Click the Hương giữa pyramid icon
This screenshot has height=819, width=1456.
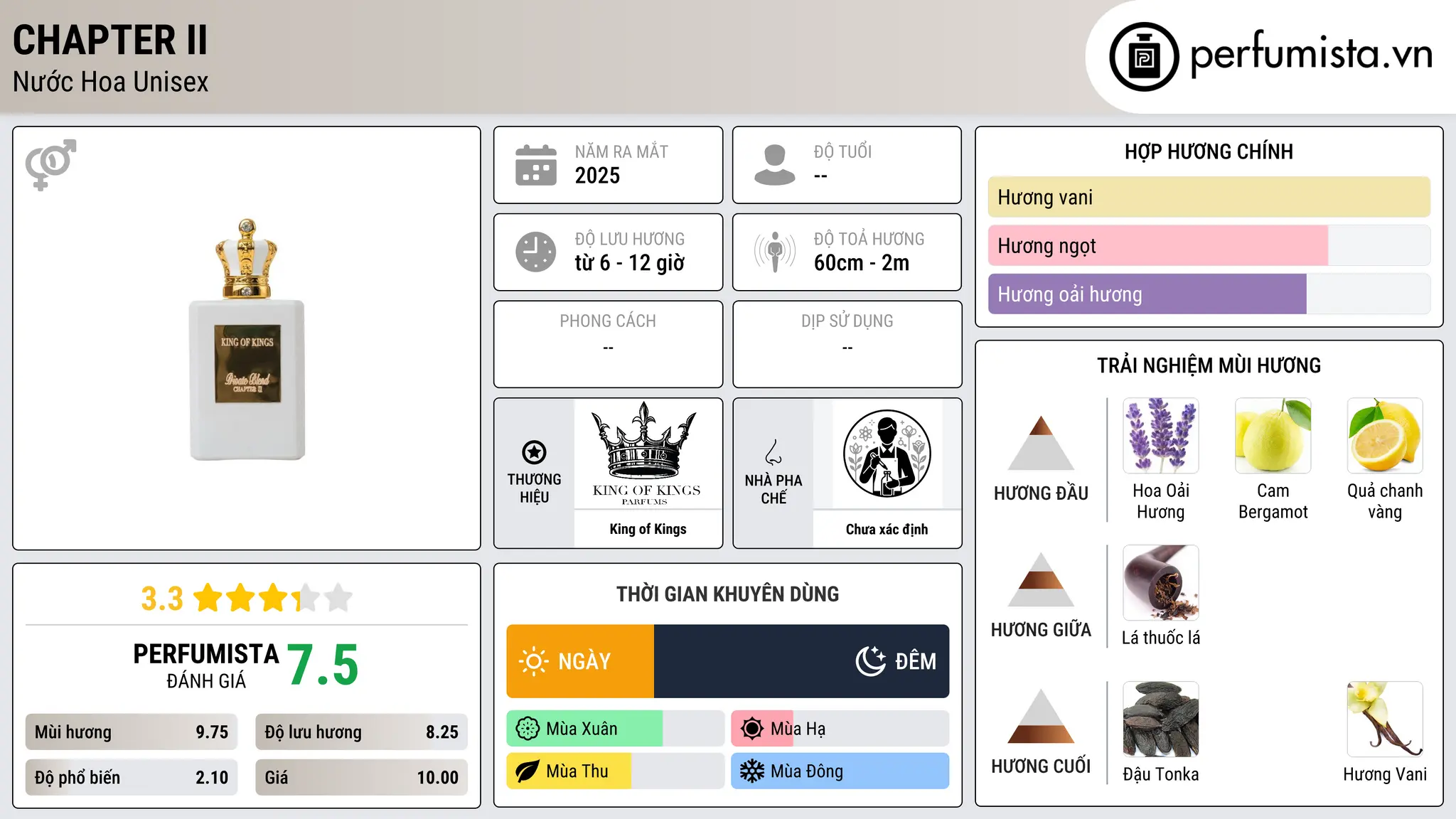pyautogui.click(x=1041, y=579)
